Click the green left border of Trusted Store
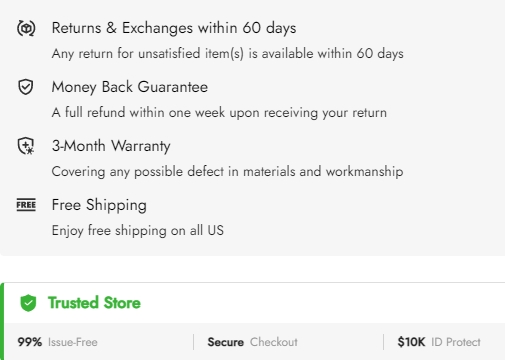 click(2, 321)
